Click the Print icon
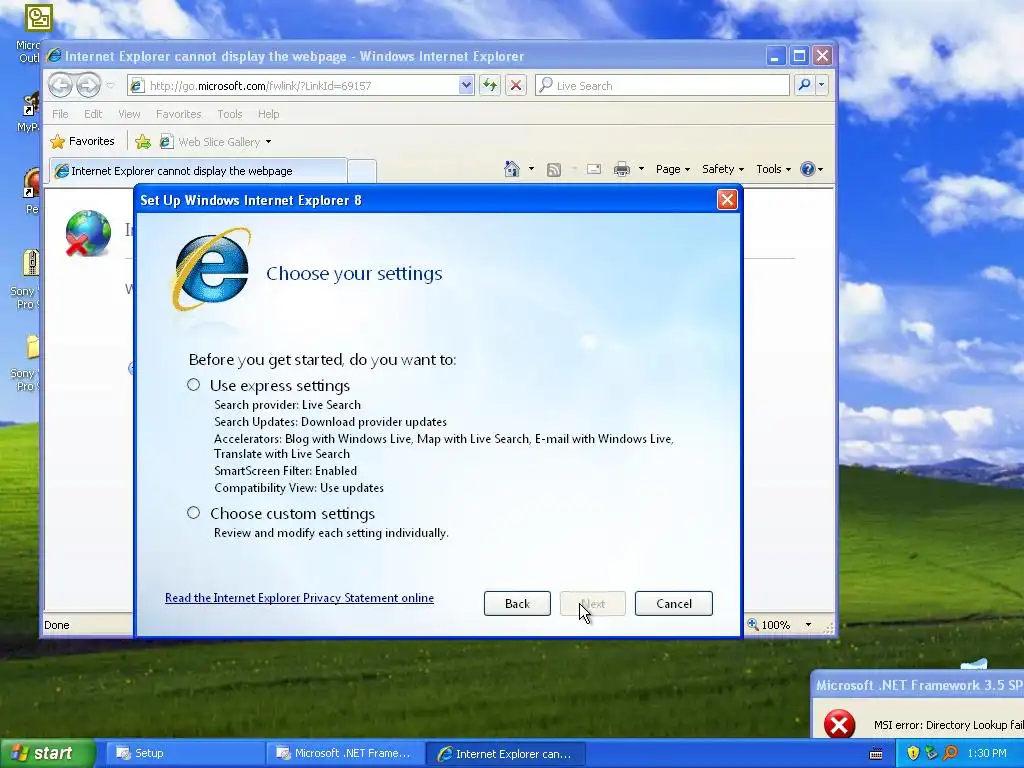The image size is (1024, 768). coord(622,169)
